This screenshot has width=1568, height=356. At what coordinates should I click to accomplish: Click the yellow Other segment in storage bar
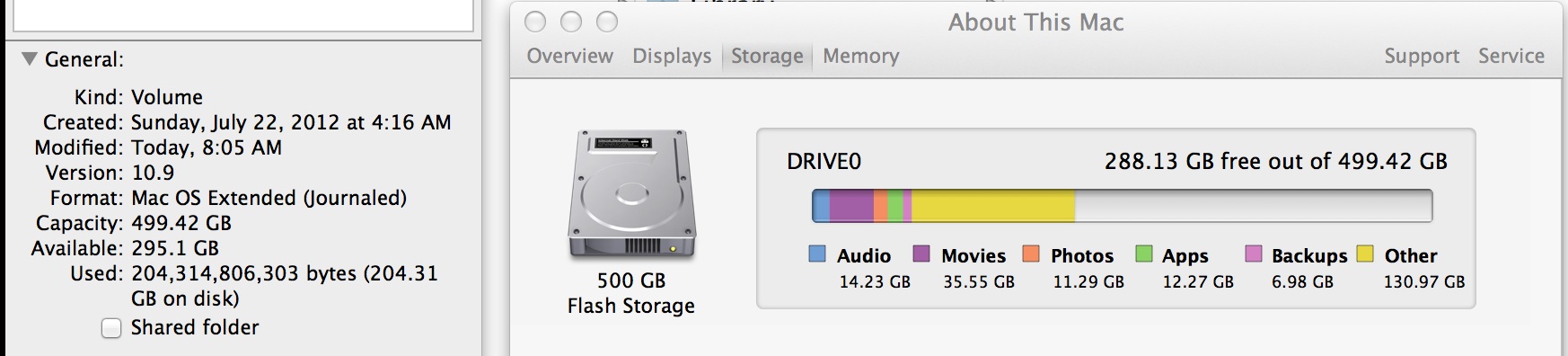point(993,206)
